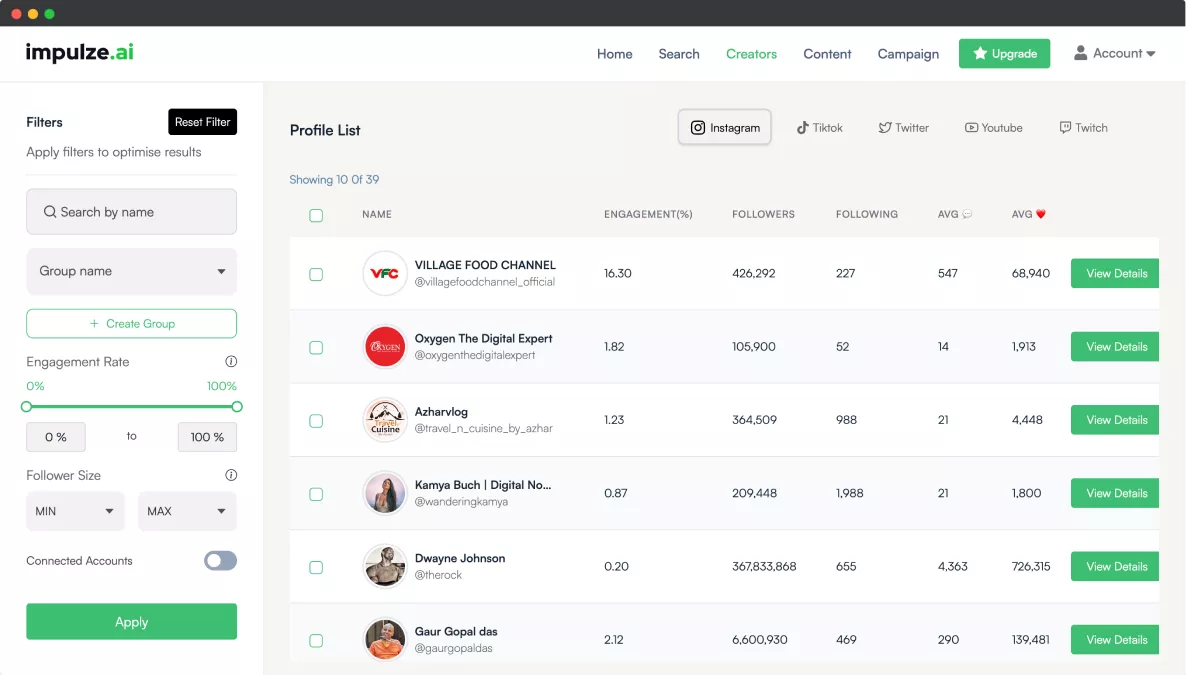Switch to the Tiktok tab
The image size is (1186, 675).
coord(819,128)
